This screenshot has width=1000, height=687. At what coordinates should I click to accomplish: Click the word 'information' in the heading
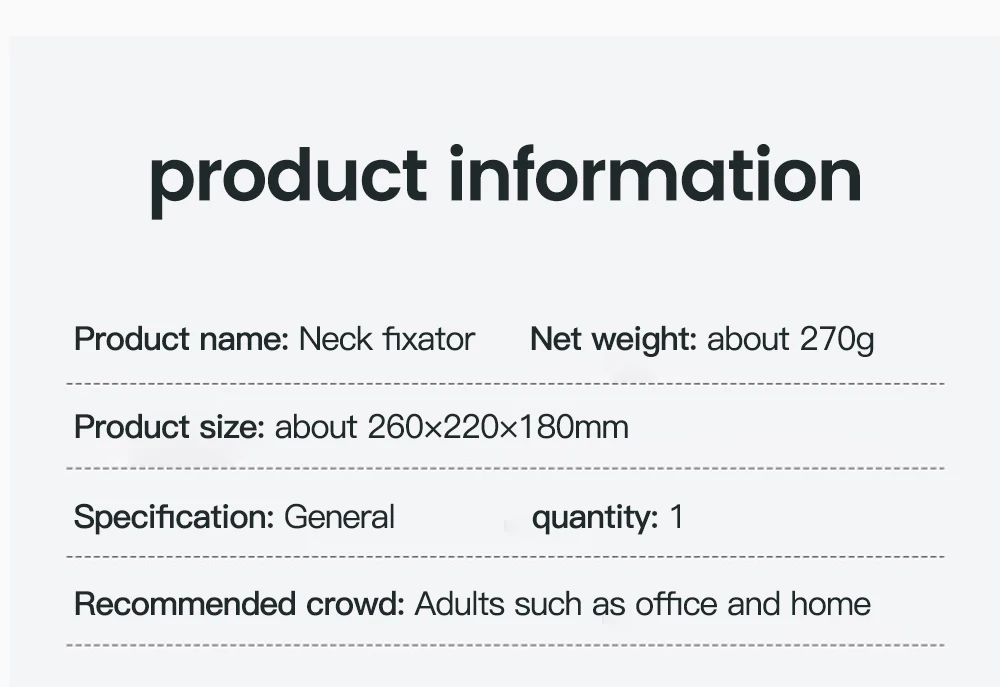click(656, 172)
